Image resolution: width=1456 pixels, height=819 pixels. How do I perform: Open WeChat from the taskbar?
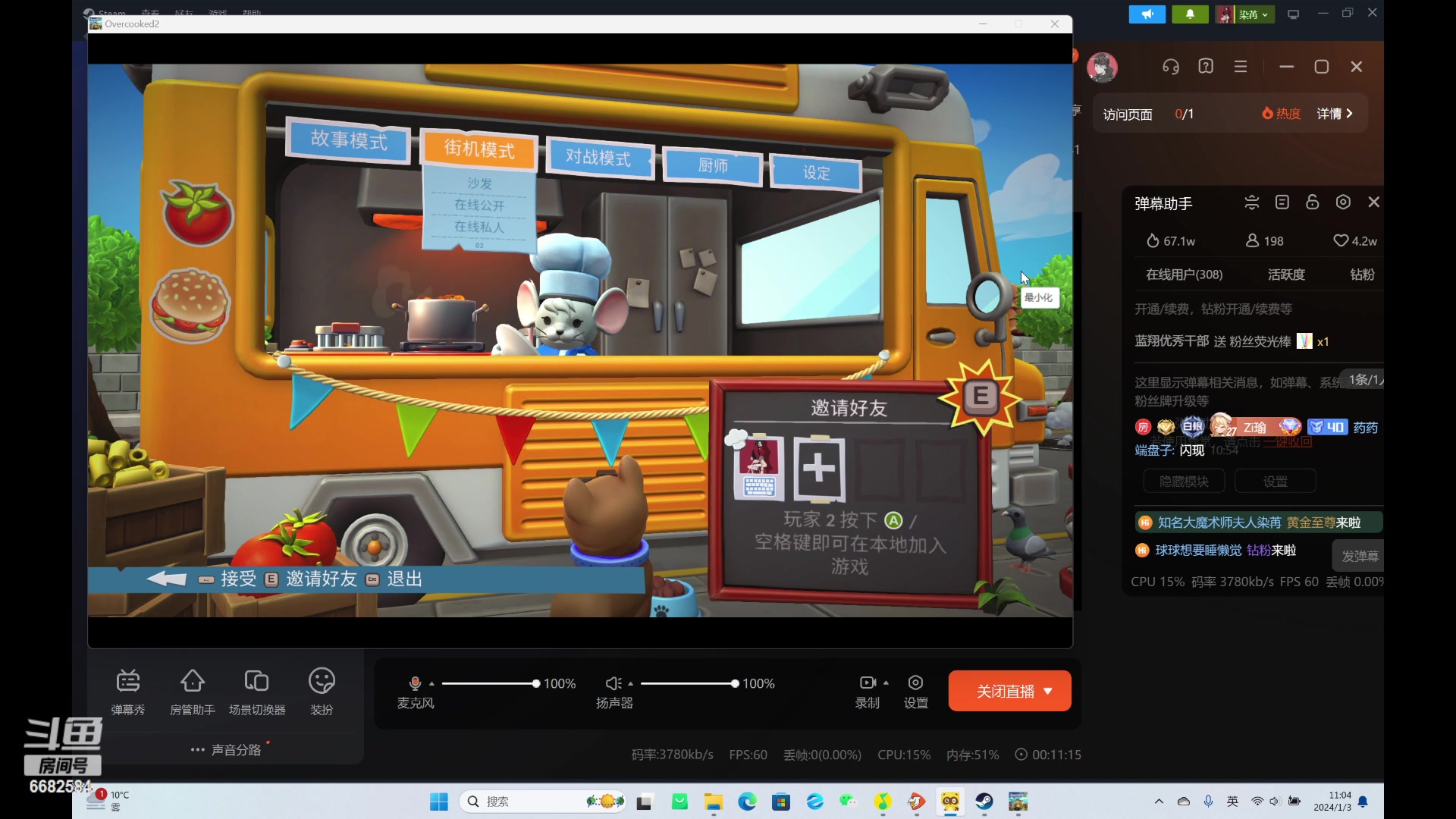pyautogui.click(x=849, y=802)
